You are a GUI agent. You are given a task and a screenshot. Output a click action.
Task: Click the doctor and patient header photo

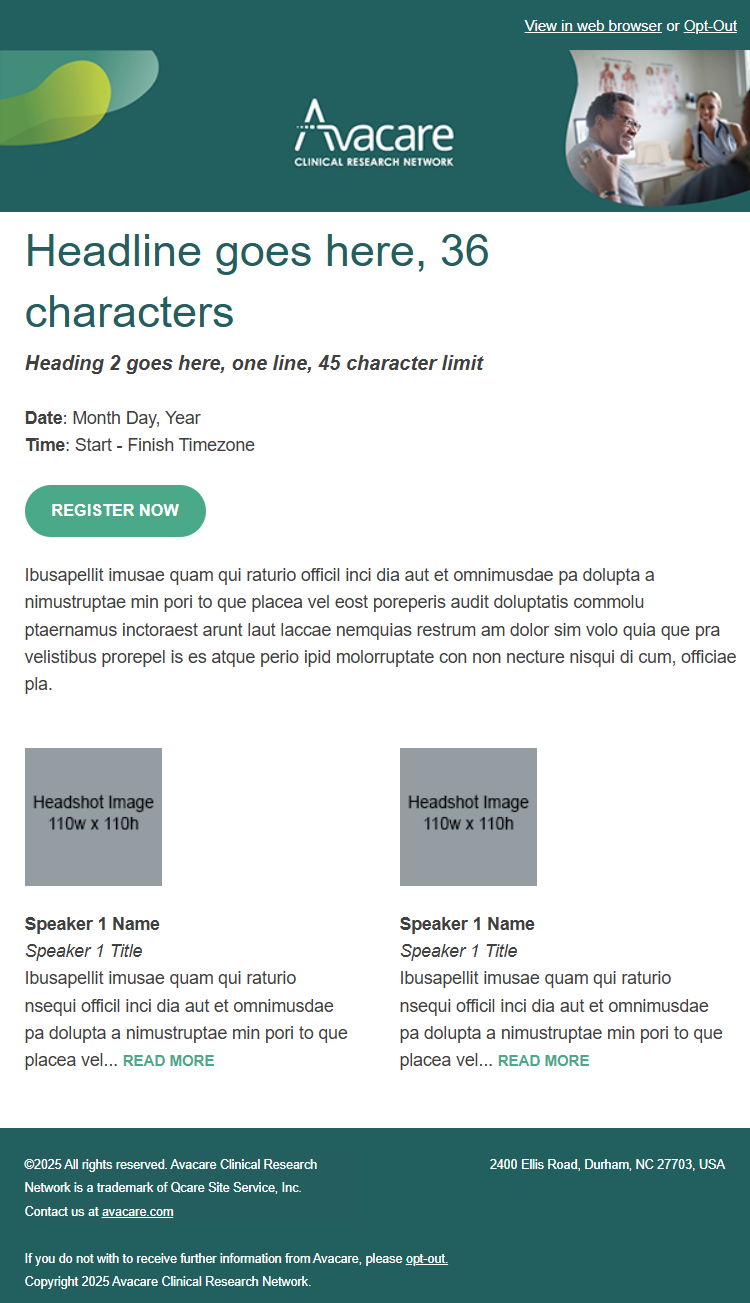(658, 129)
